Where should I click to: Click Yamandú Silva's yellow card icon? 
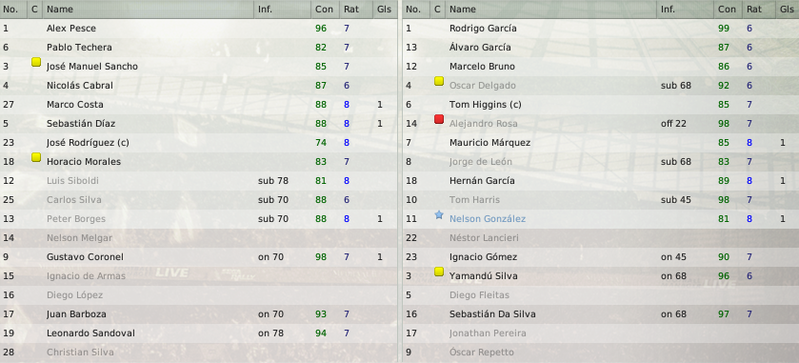[x=439, y=272]
